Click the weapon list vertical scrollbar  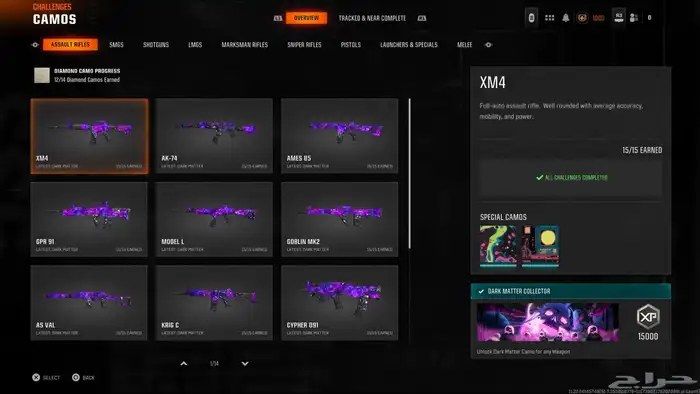click(409, 174)
